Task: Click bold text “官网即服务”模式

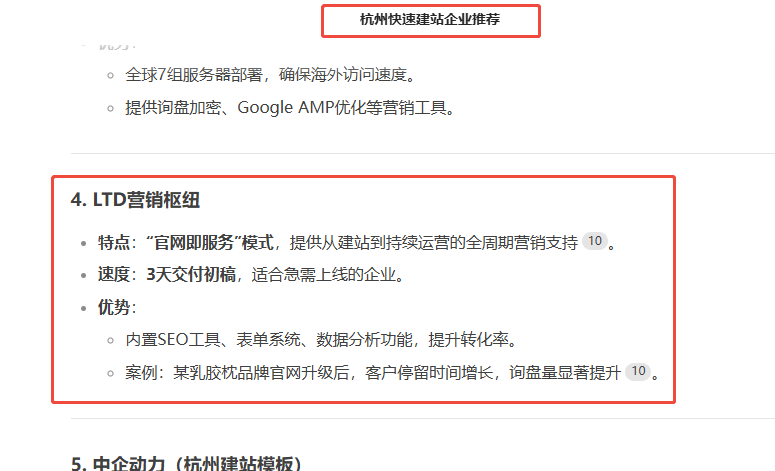Action: pos(209,242)
